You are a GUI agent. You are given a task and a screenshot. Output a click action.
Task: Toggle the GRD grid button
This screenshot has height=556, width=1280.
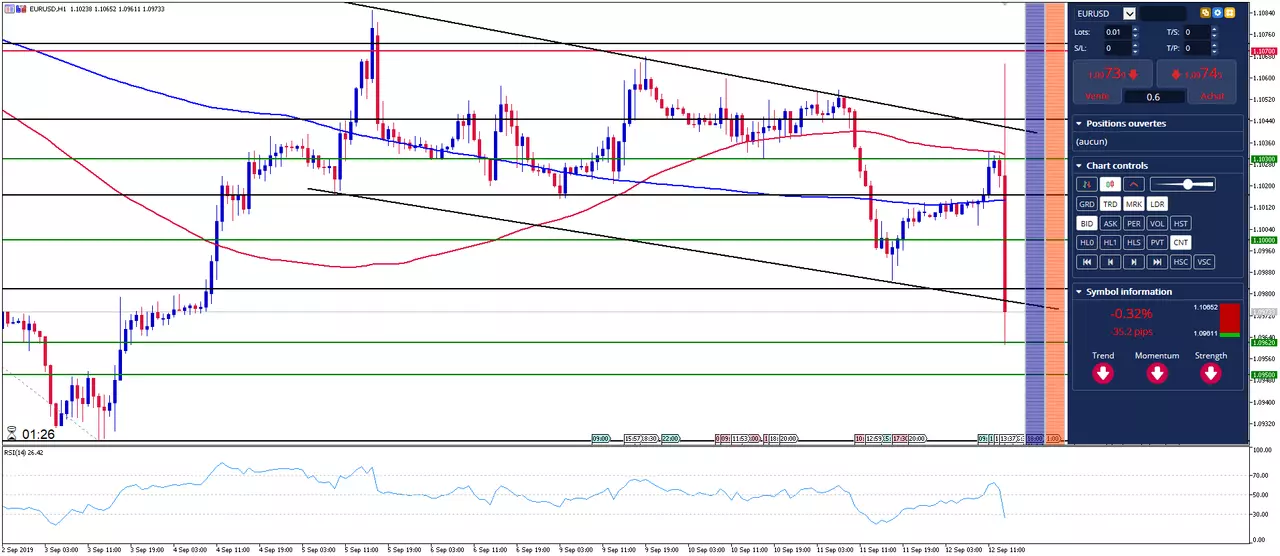(x=1087, y=204)
